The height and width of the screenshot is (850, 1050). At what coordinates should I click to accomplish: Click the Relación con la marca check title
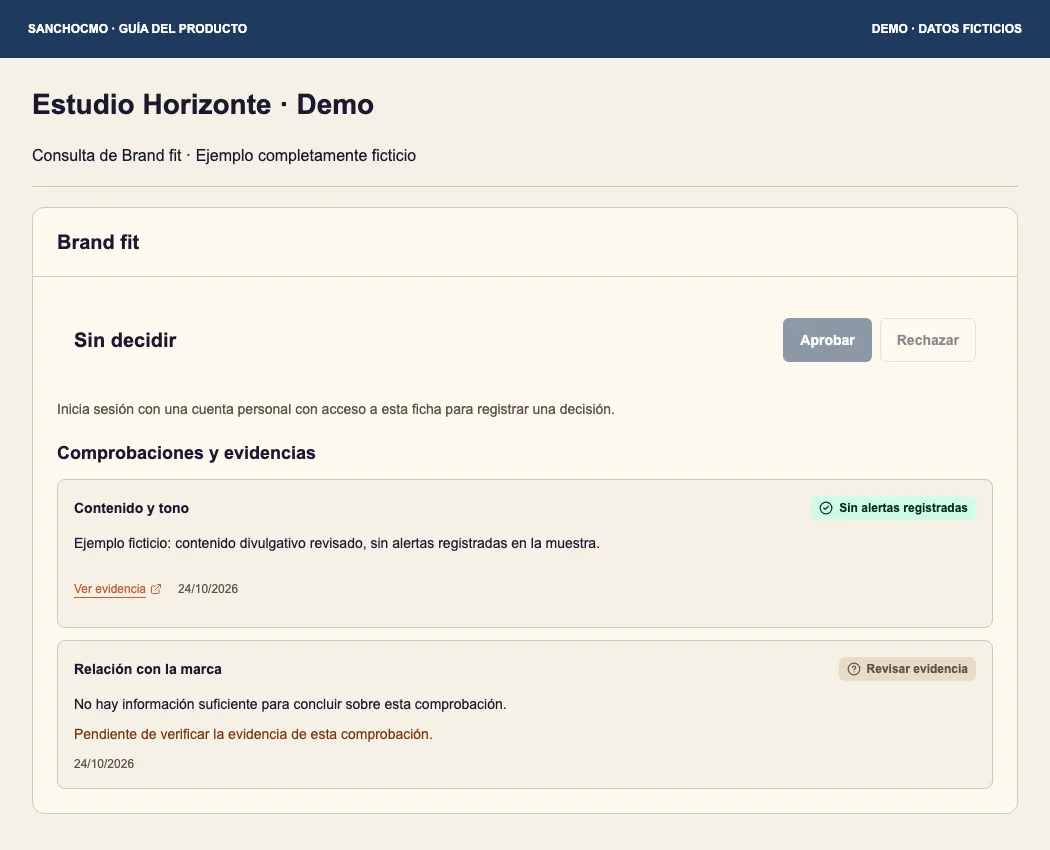[147, 669]
